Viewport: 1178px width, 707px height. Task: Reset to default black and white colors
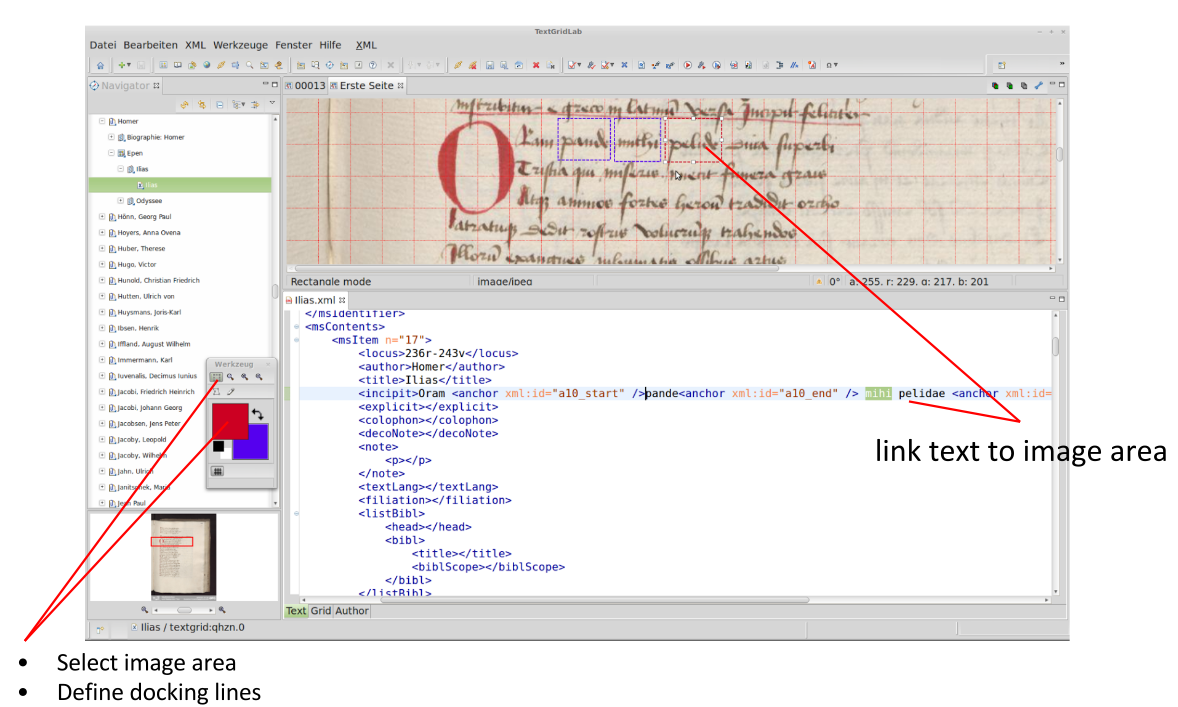point(221,449)
